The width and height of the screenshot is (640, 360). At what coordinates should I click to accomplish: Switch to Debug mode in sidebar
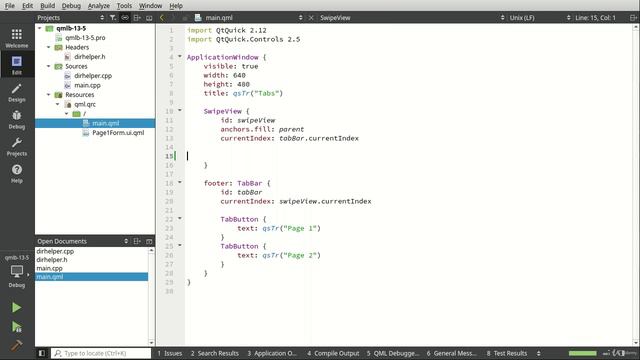tap(17, 120)
